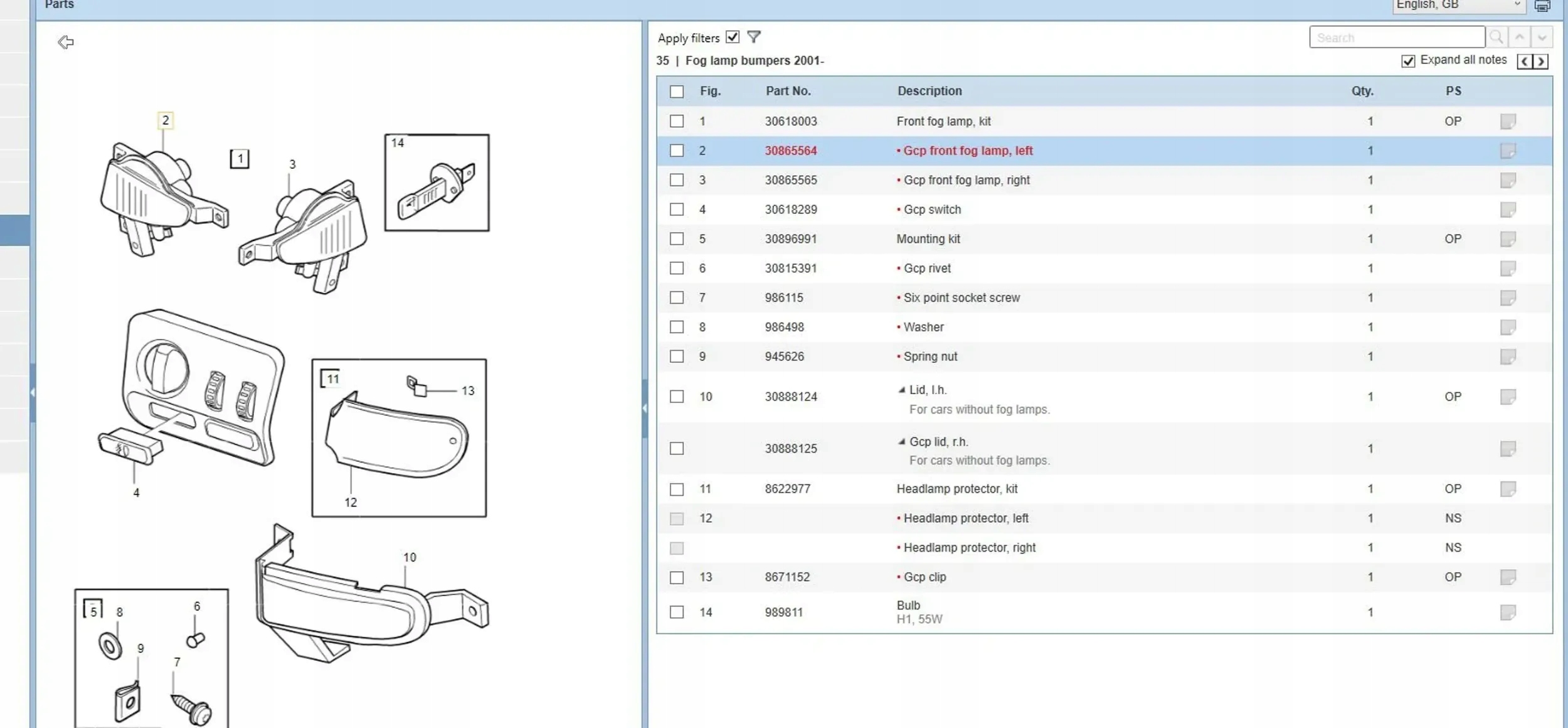1568x728 pixels.
Task: Collapse the note under Gcp lid, r.h.
Action: tap(902, 442)
